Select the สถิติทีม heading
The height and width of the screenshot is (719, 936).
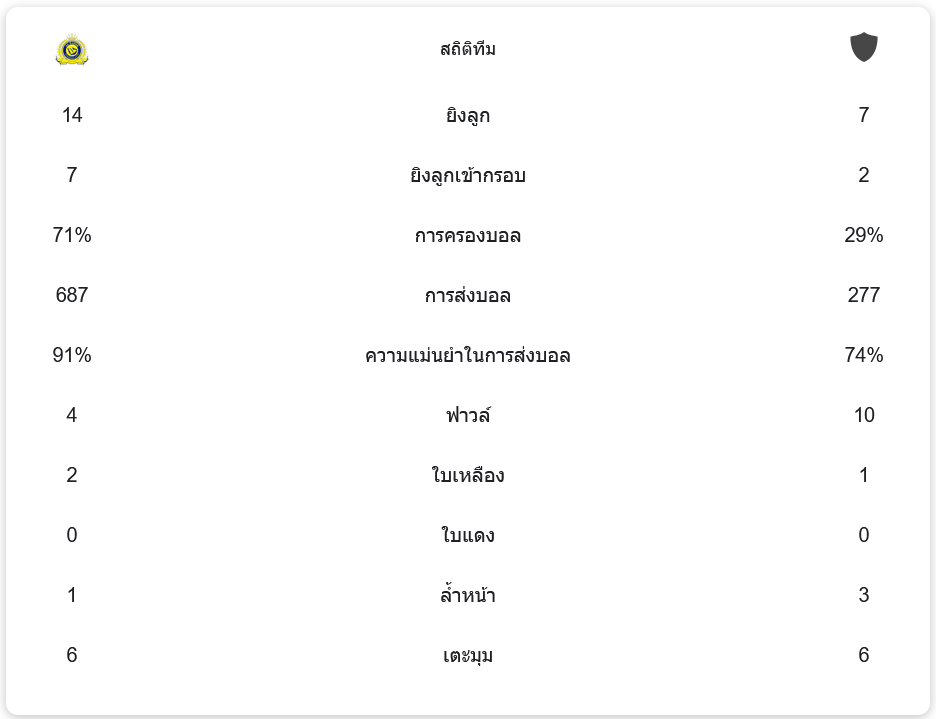[x=468, y=49]
